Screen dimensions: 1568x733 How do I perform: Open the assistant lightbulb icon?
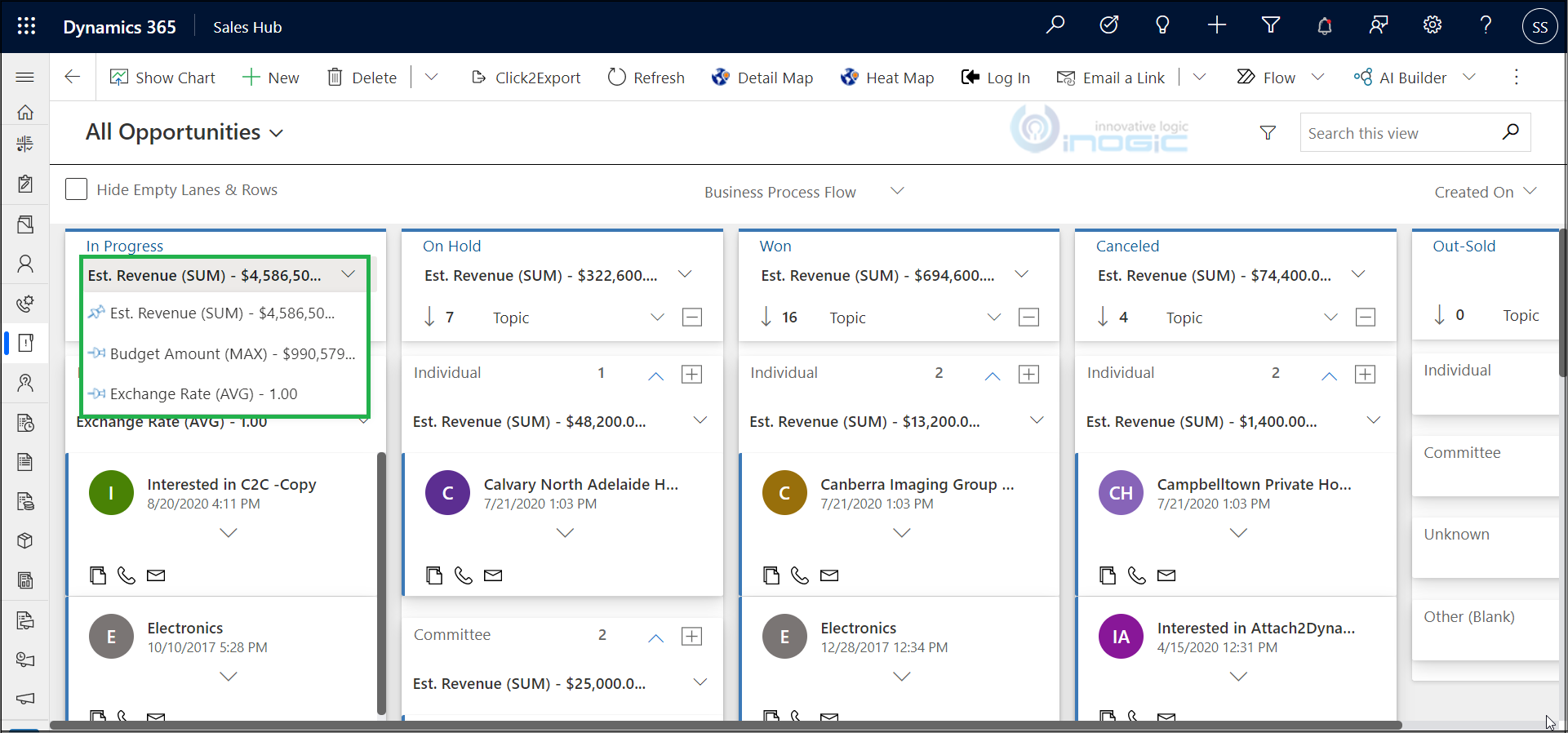[1162, 25]
